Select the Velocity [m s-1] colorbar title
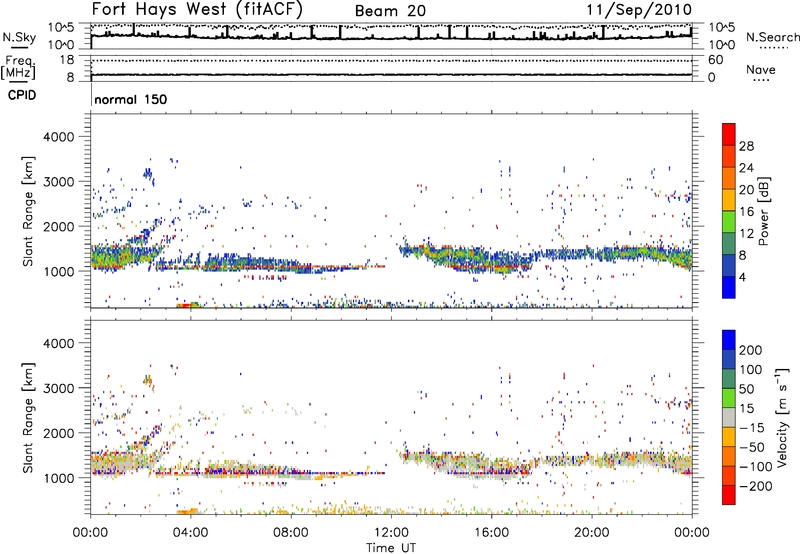The width and height of the screenshot is (800, 554). point(782,418)
